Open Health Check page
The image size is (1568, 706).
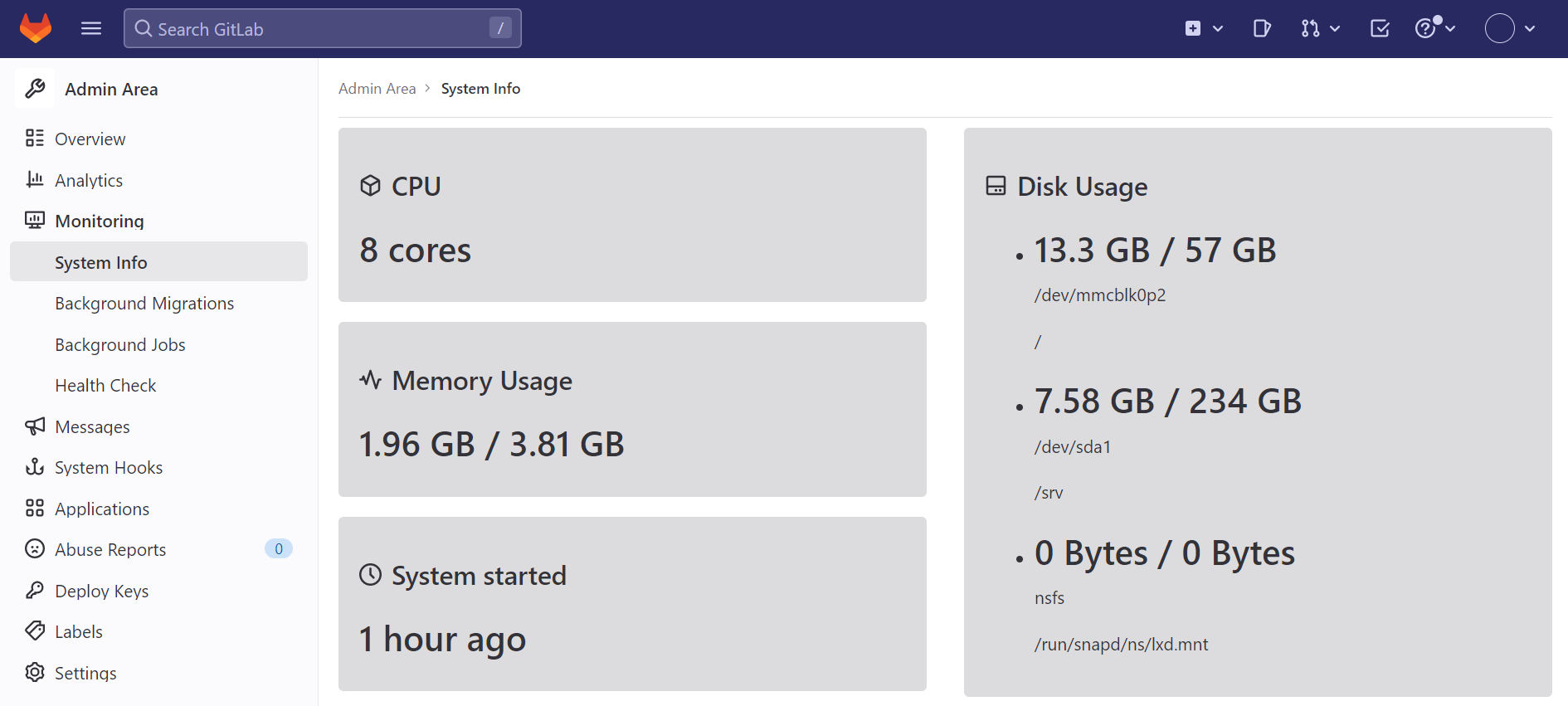coord(105,385)
